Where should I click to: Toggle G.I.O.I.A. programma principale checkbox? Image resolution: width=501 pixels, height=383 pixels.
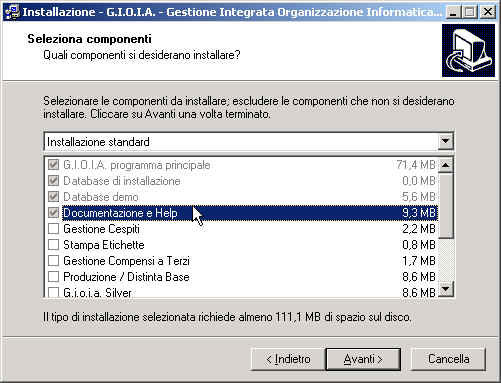(x=53, y=165)
